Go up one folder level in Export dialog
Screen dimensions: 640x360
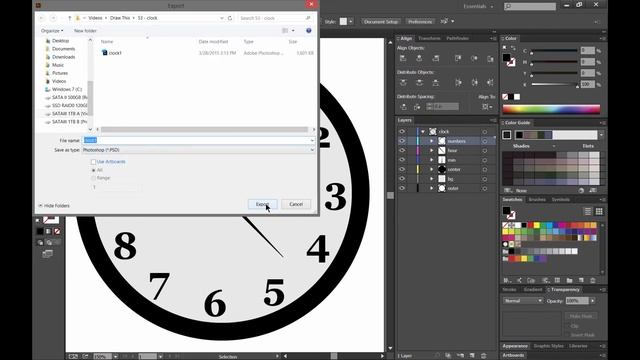click(69, 18)
